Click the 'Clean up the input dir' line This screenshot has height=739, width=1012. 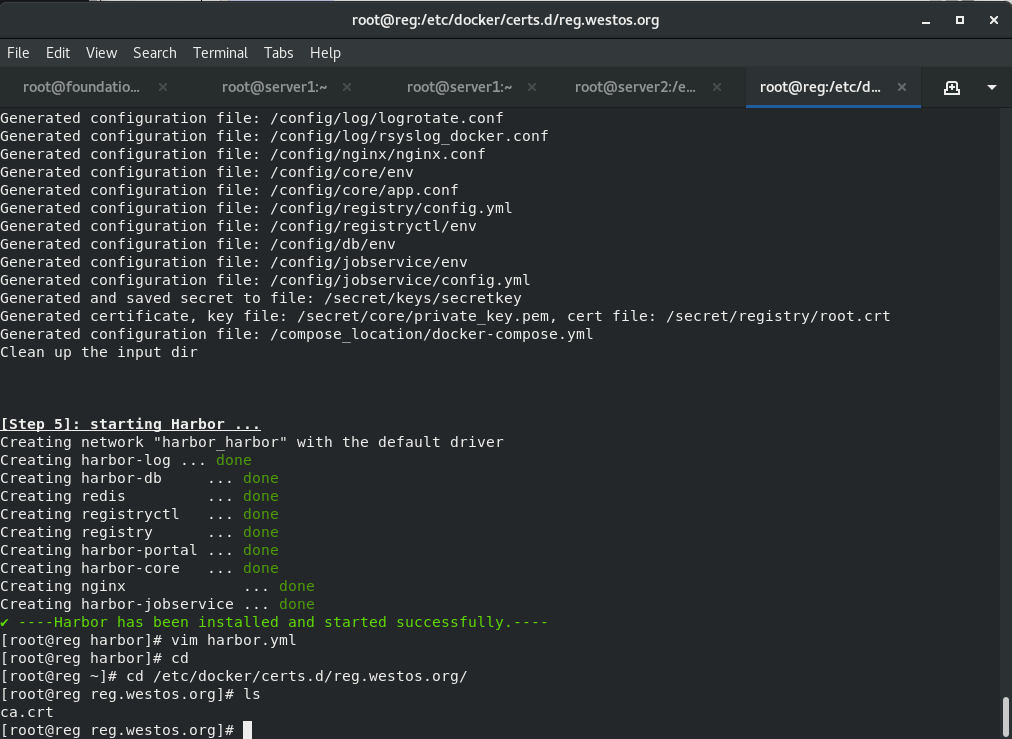[x=99, y=352]
